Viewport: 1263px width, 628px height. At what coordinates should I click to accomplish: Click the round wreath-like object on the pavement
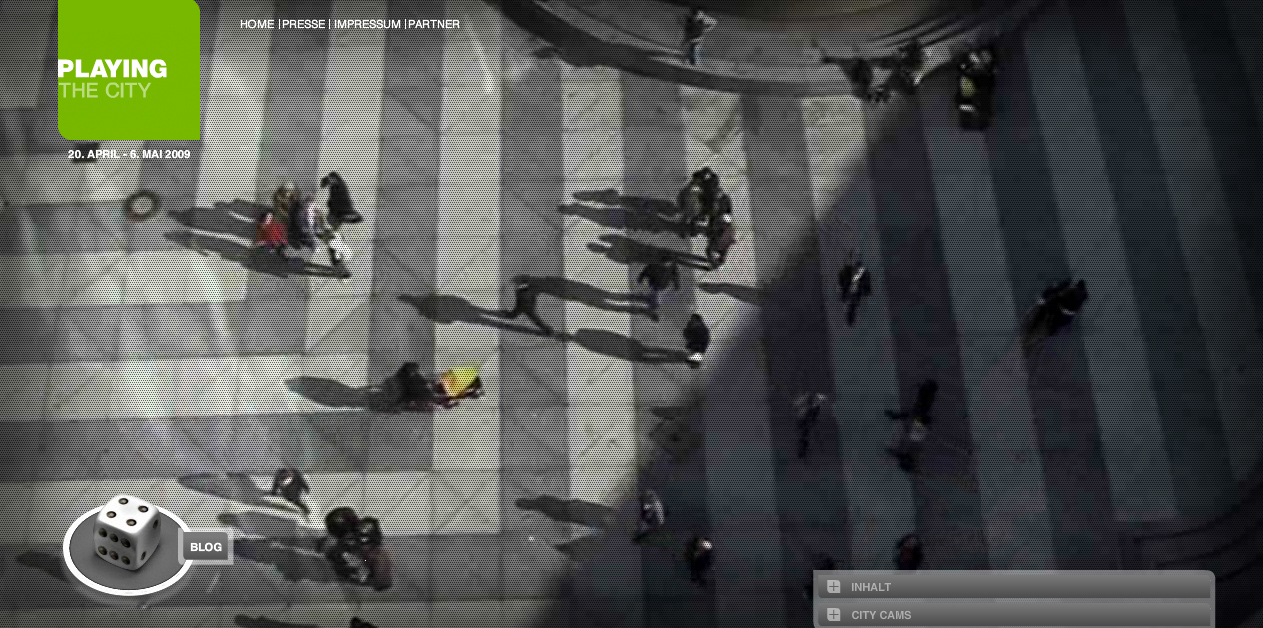point(141,204)
